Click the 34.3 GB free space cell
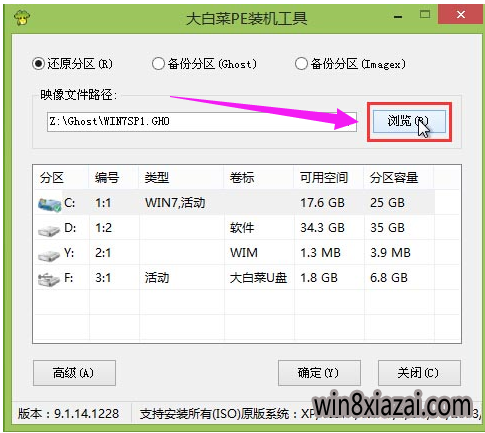The height and width of the screenshot is (433, 485). tap(322, 228)
